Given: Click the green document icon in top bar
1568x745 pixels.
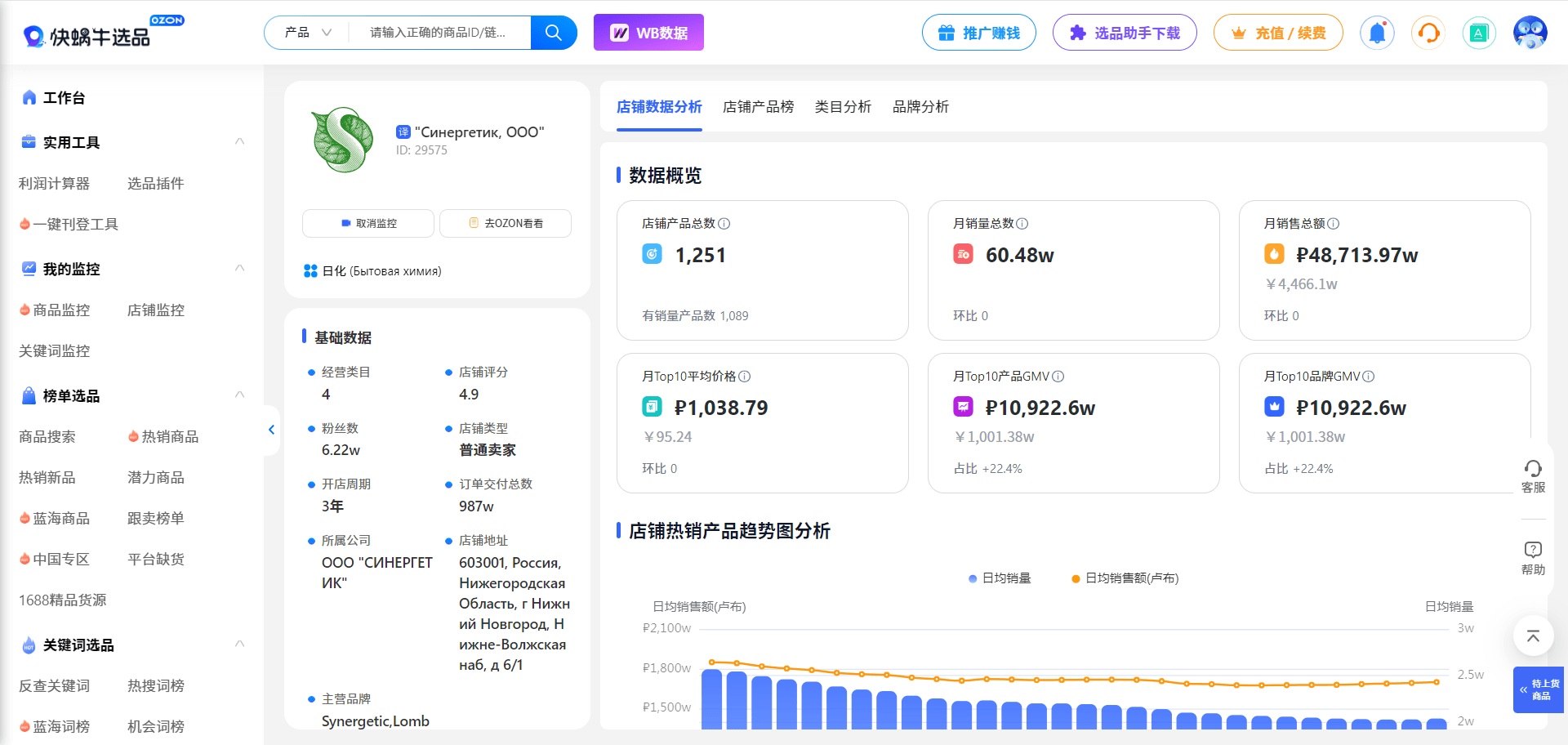Looking at the screenshot, I should pos(1479,33).
